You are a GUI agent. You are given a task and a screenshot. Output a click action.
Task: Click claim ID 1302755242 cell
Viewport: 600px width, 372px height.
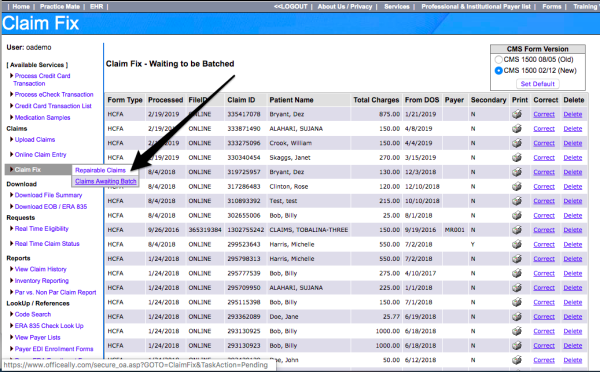coord(246,230)
